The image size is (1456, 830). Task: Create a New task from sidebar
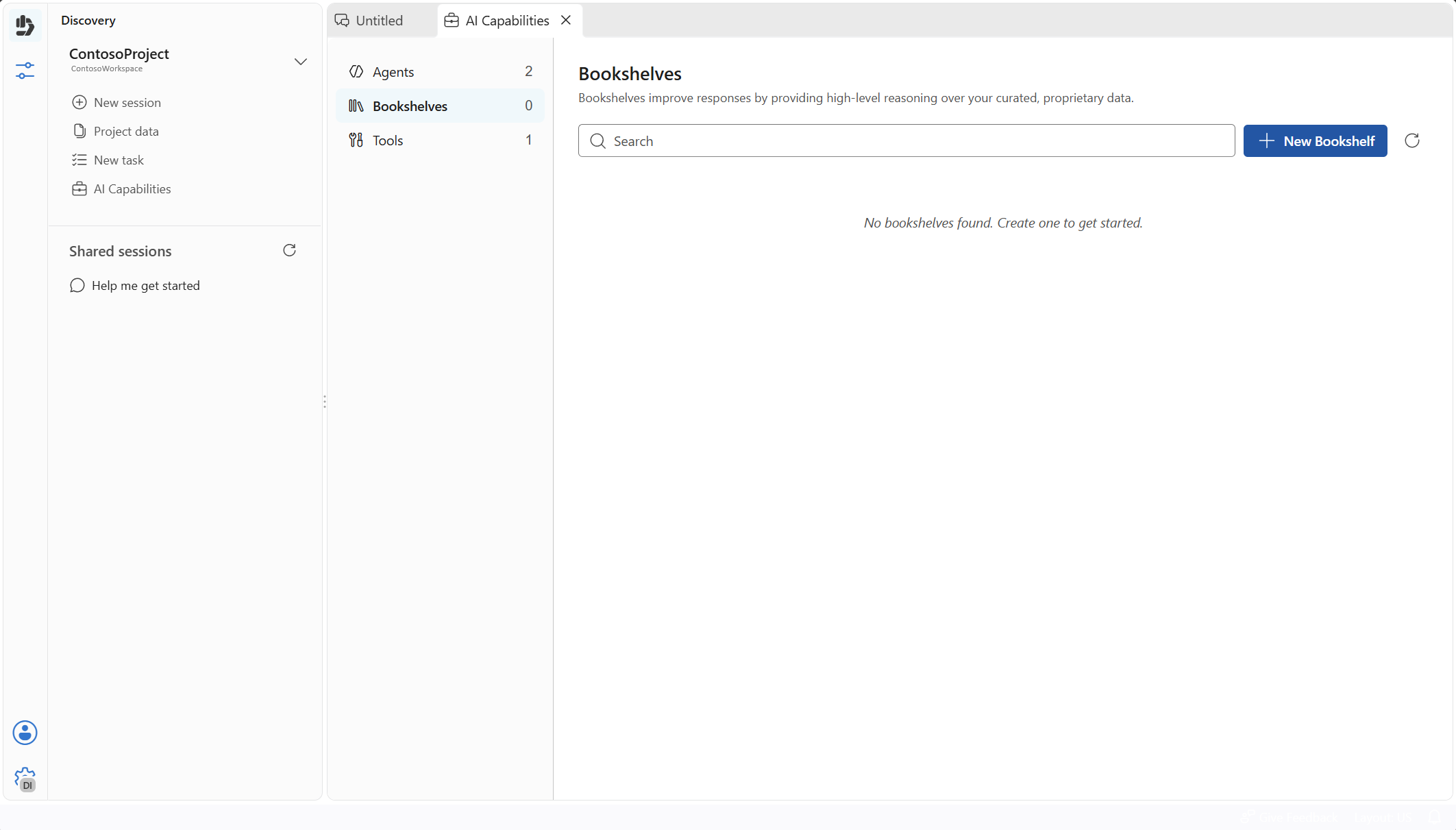(x=108, y=160)
